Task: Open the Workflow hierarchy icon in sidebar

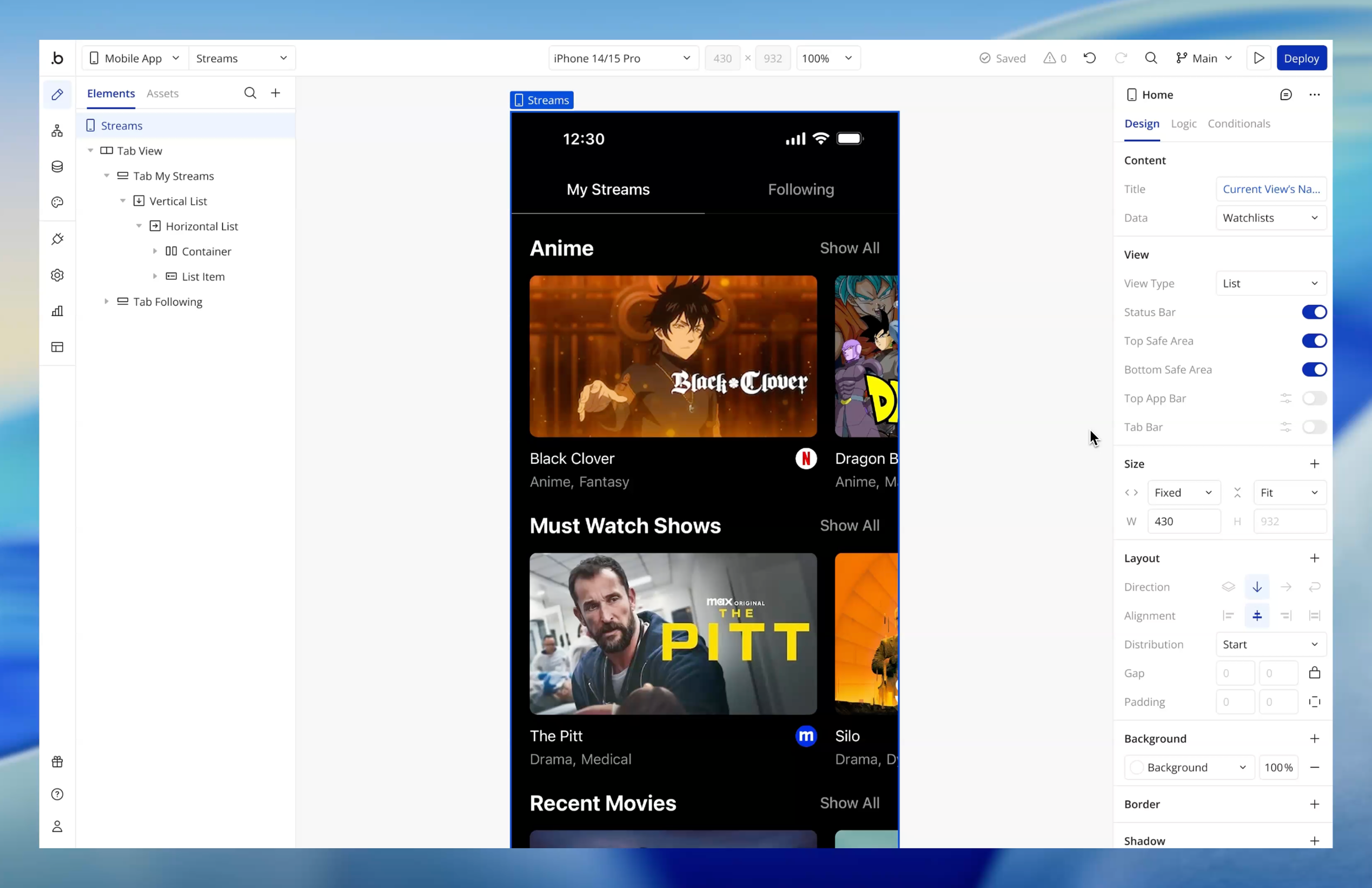Action: 57,131
